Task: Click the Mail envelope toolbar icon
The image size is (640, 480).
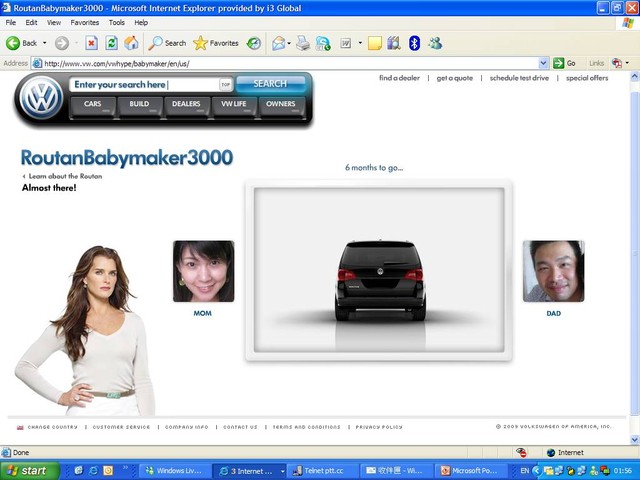Action: [x=279, y=43]
